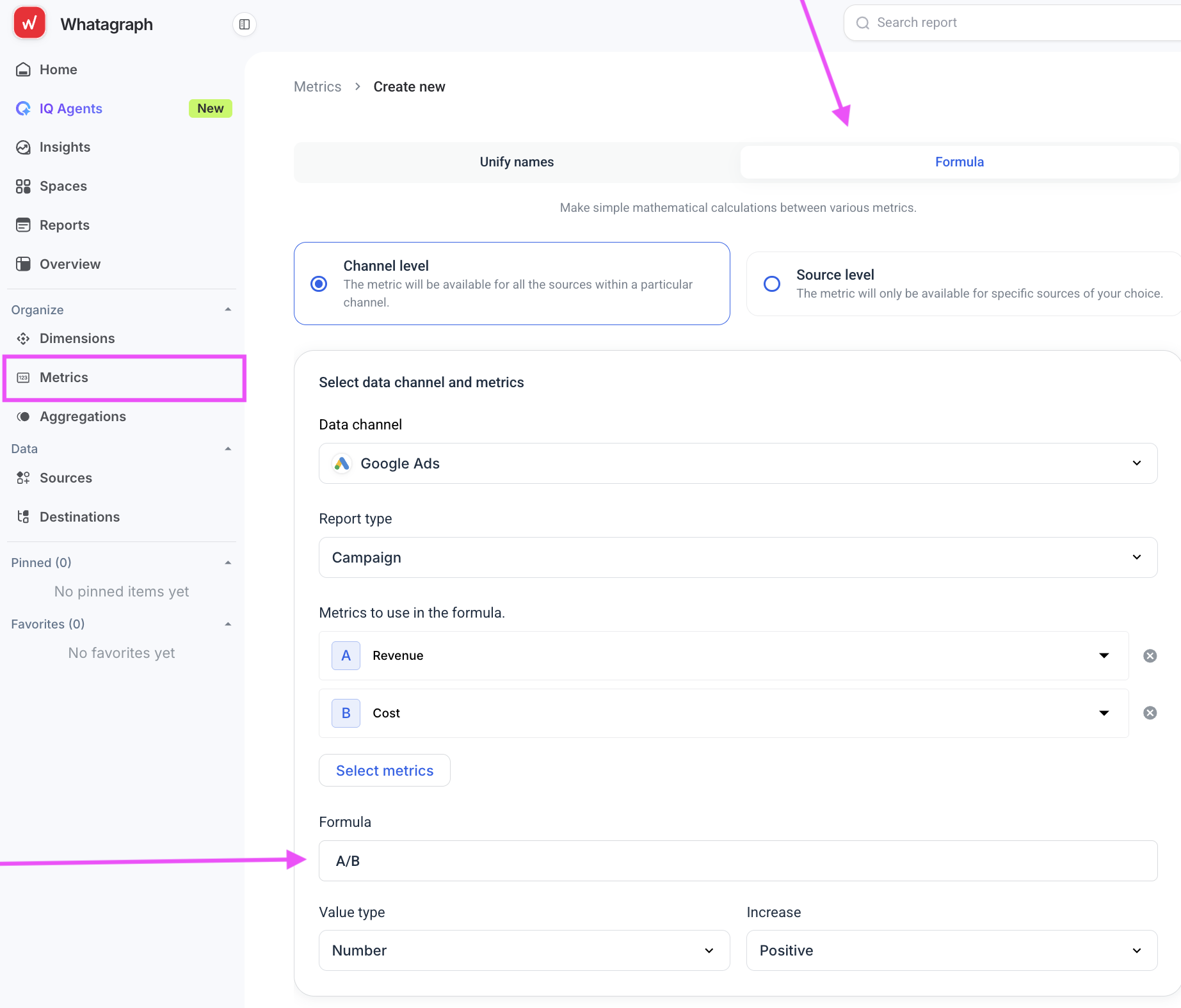Image resolution: width=1181 pixels, height=1008 pixels.
Task: Open Home in the sidebar
Action: 58,70
